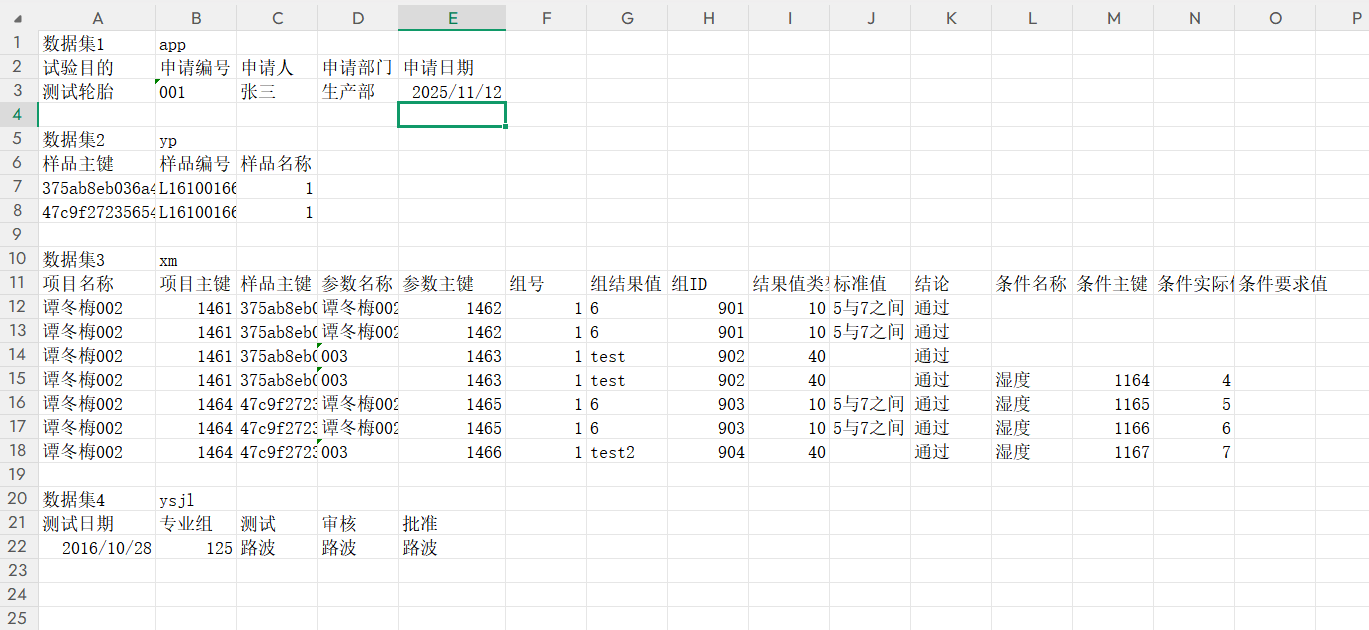
Task: Select row 9 header
Action: click(19, 235)
